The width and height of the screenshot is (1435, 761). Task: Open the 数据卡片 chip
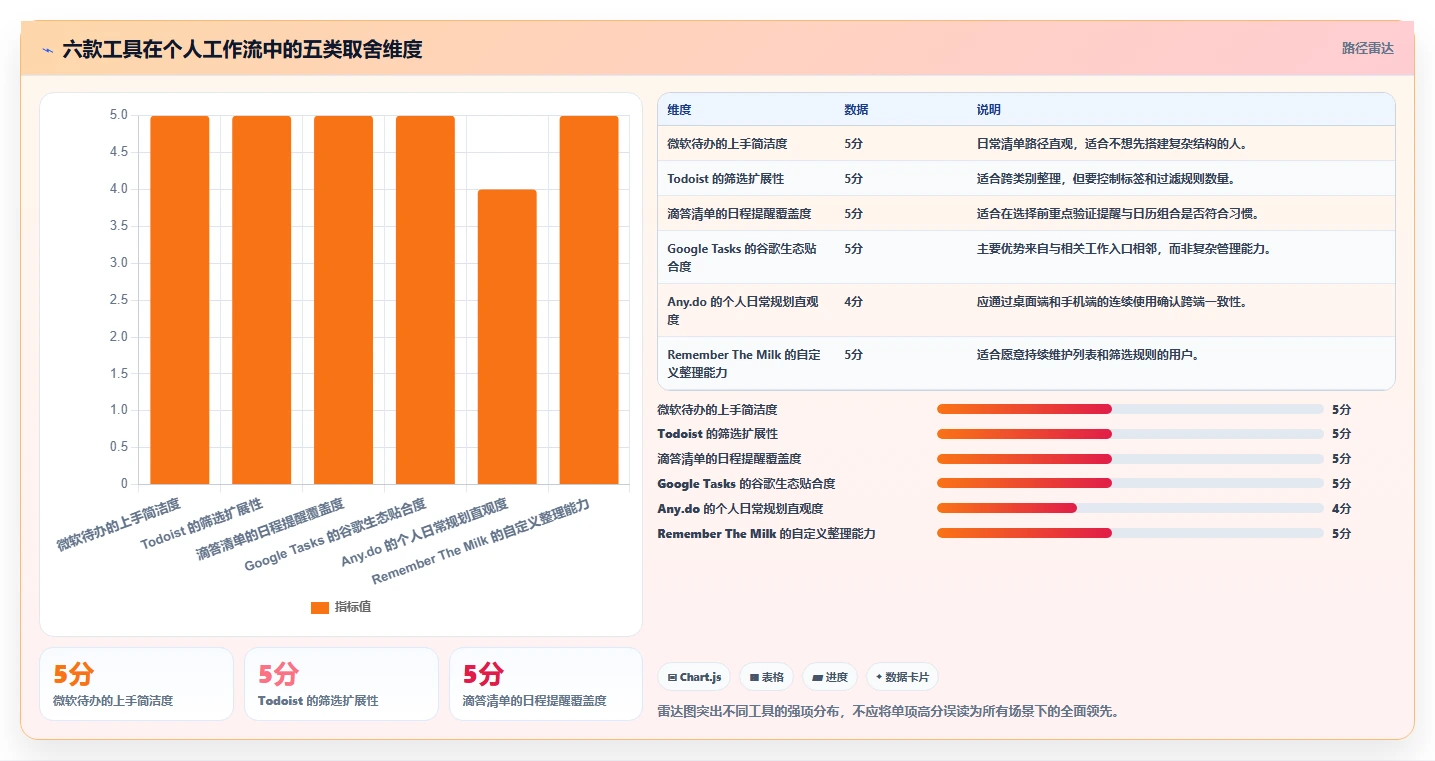click(902, 677)
